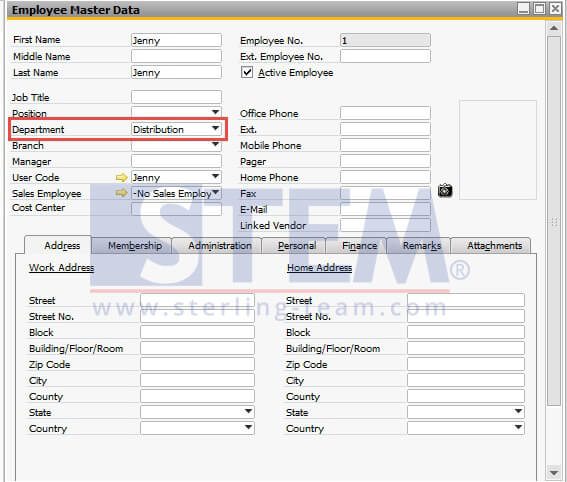Click the Pager field
This screenshot has width=567, height=482.
(385, 161)
